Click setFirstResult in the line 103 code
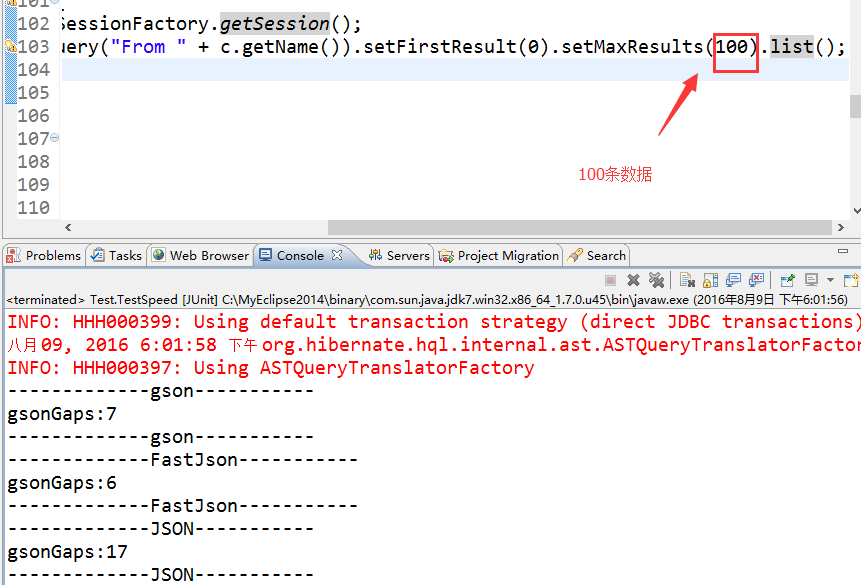Viewport: 861px width, 585px height. point(439,47)
